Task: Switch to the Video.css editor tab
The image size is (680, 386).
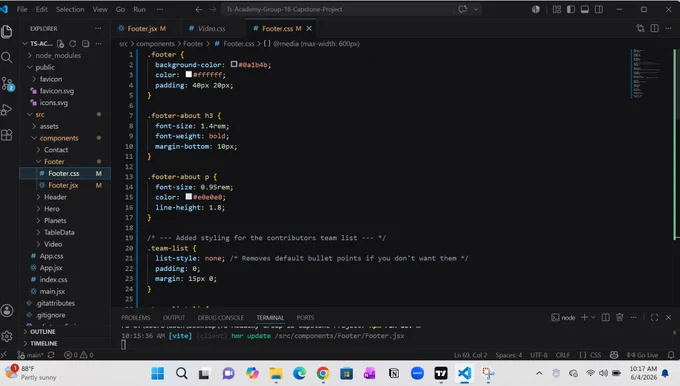Action: [212, 28]
